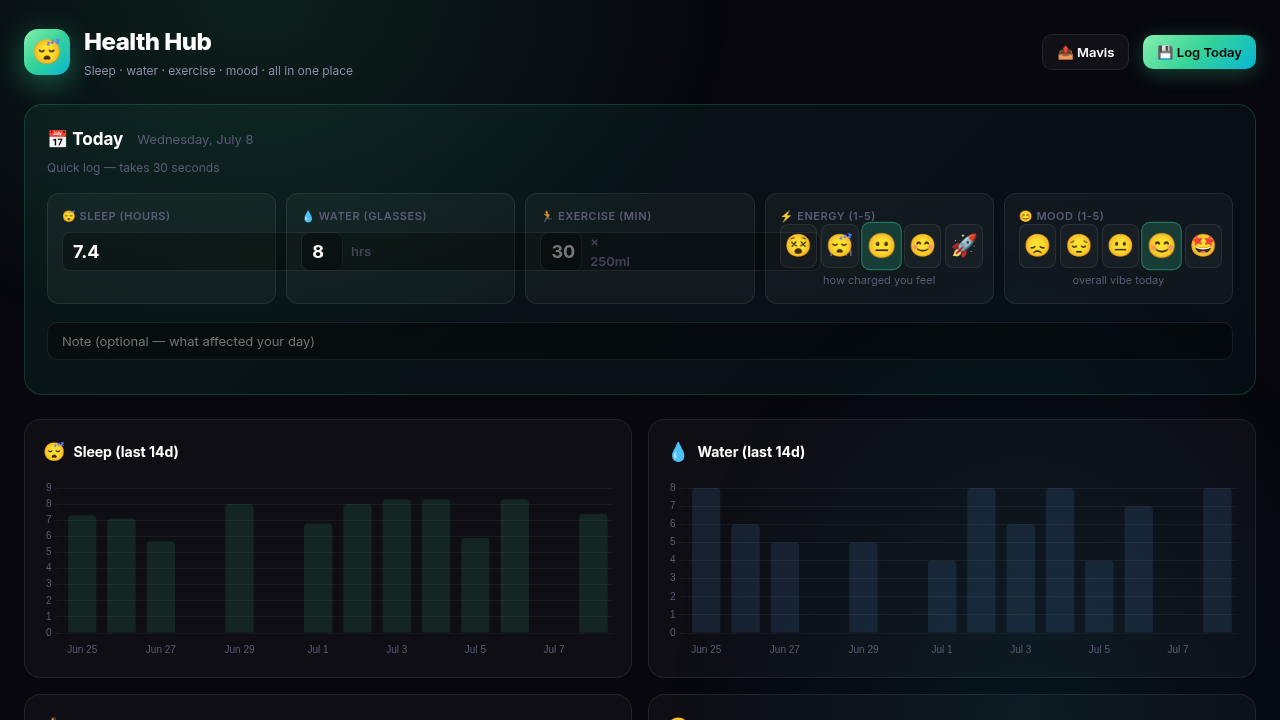Select the sleeping face energy level

point(840,246)
